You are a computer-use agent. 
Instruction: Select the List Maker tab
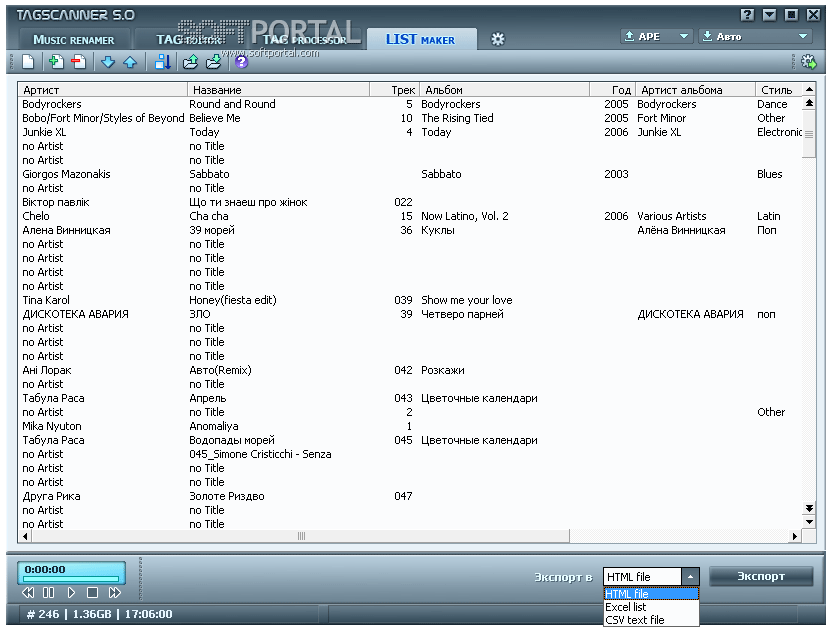pyautogui.click(x=420, y=40)
